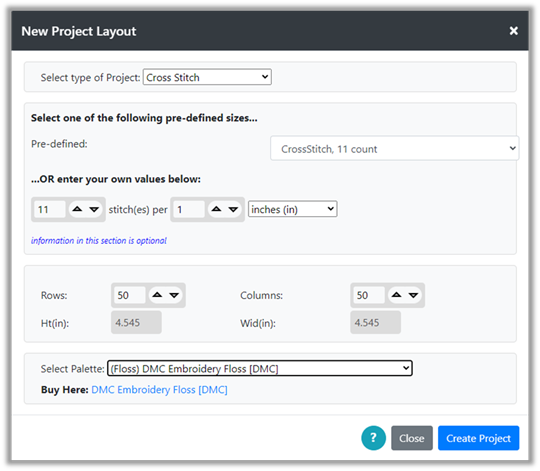Increase stitches count with up arrow
Image resolution: width=540 pixels, height=471 pixels.
point(77,209)
